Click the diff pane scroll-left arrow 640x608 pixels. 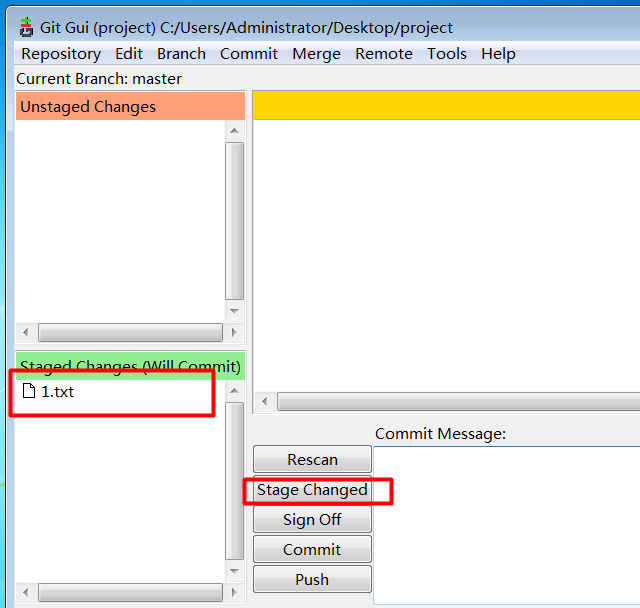(x=264, y=402)
